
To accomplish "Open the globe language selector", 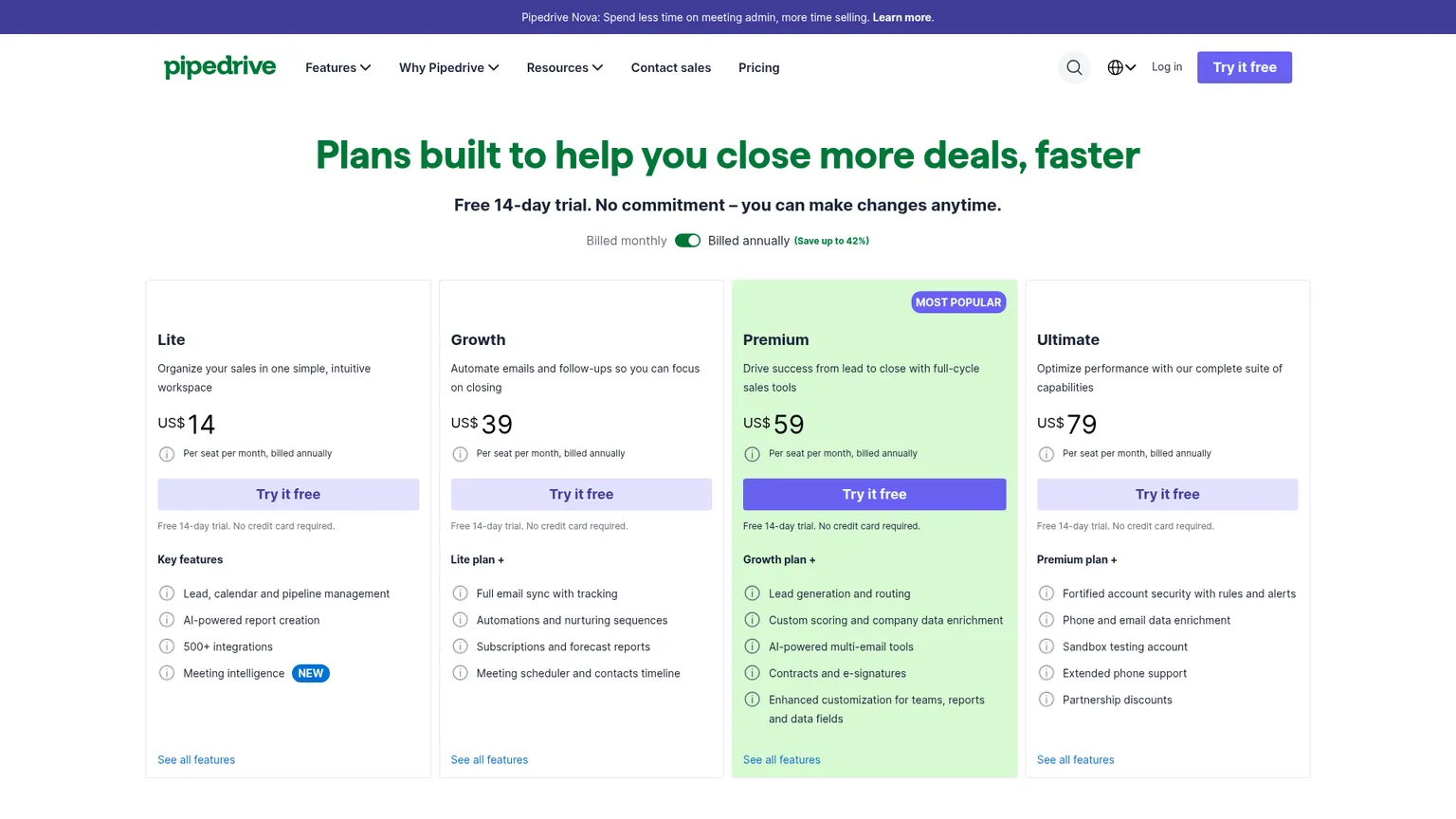I will [x=1121, y=67].
